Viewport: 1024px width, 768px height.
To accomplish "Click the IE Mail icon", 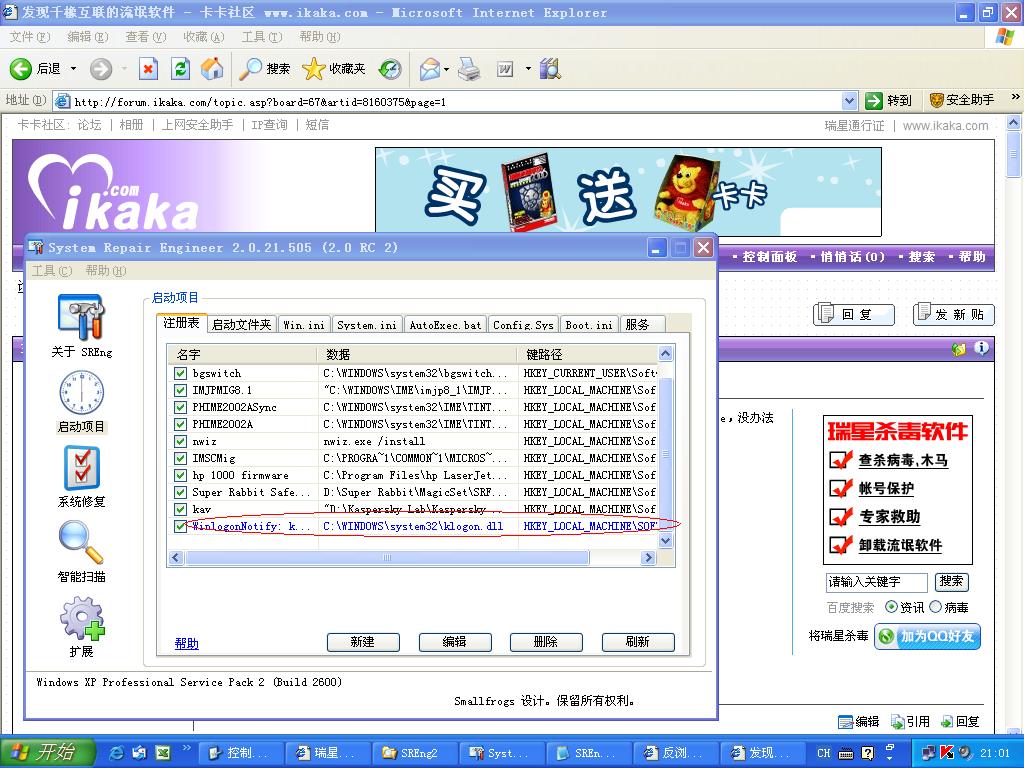I will (x=430, y=69).
